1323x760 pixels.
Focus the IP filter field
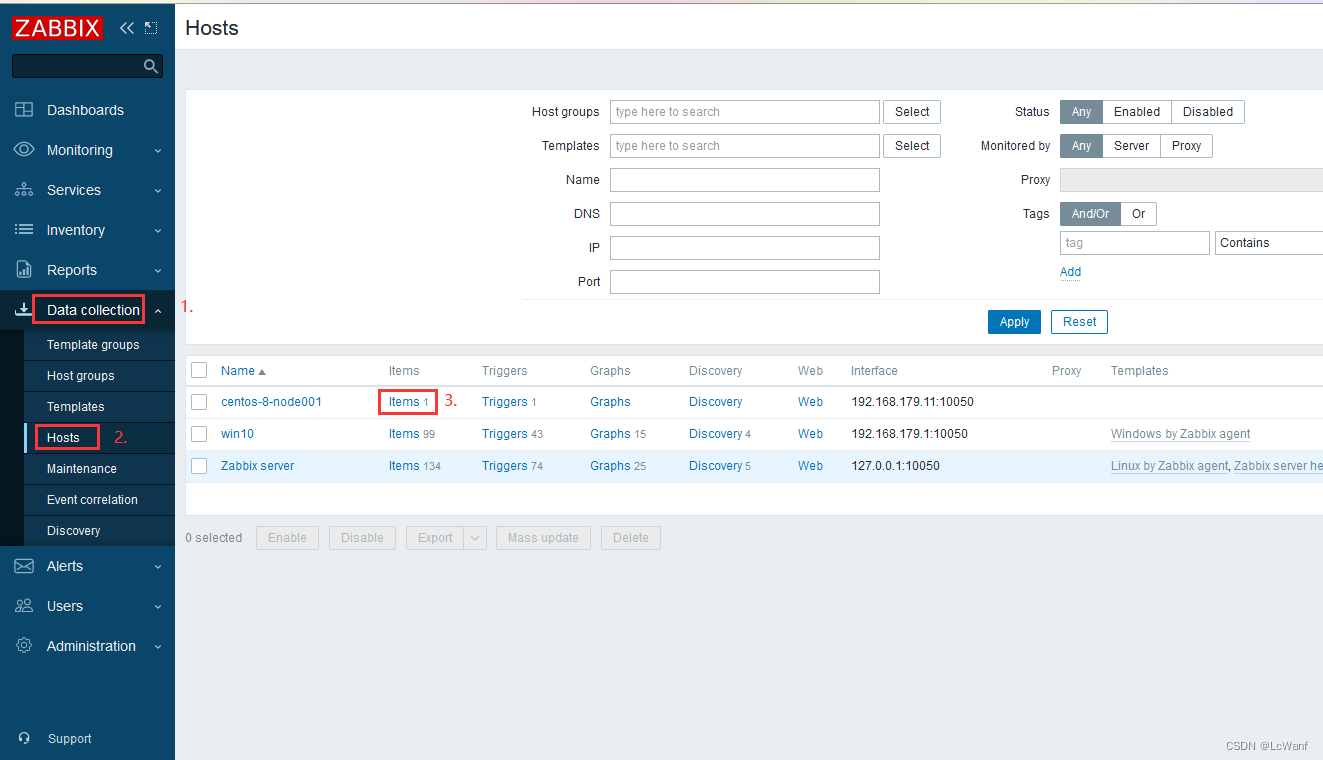tap(745, 248)
